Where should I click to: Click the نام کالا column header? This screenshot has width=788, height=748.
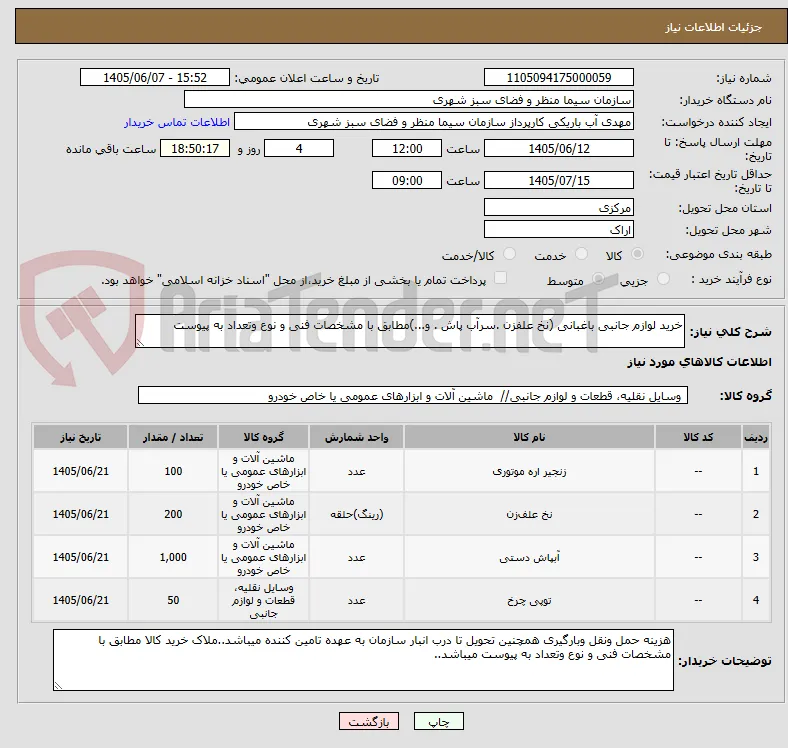529,437
